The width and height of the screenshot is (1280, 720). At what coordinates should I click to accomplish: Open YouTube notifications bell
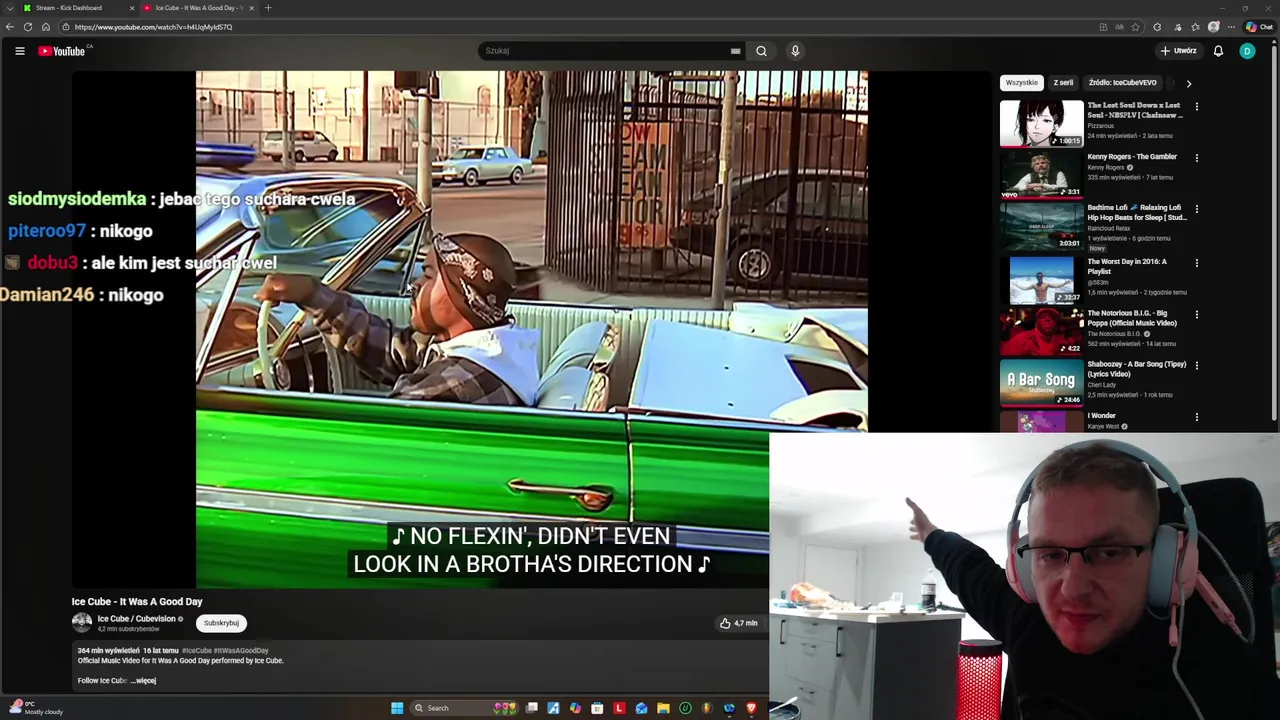tap(1218, 51)
